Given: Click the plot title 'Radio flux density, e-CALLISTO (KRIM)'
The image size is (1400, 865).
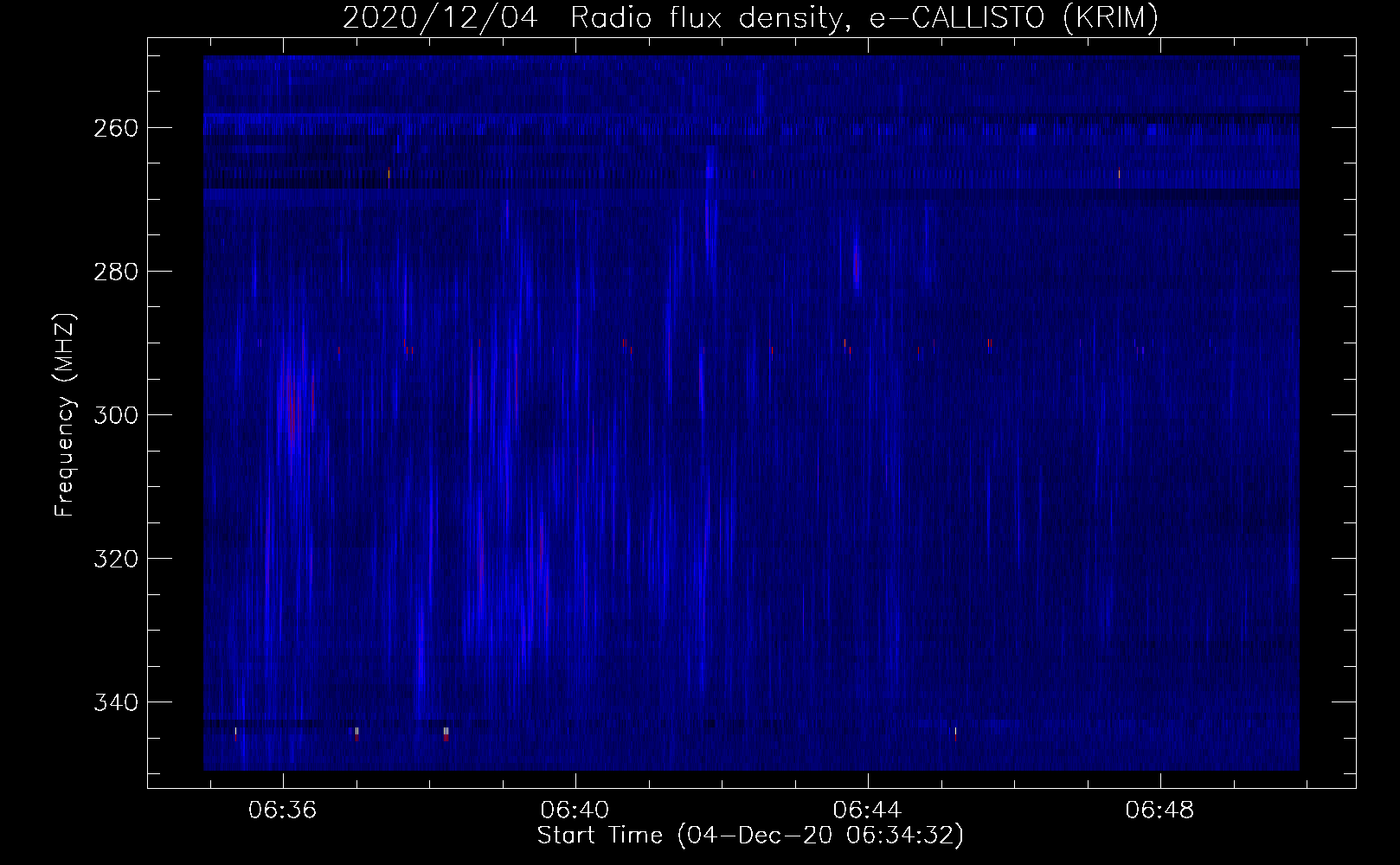Looking at the screenshot, I should pyautogui.click(x=864, y=17).
